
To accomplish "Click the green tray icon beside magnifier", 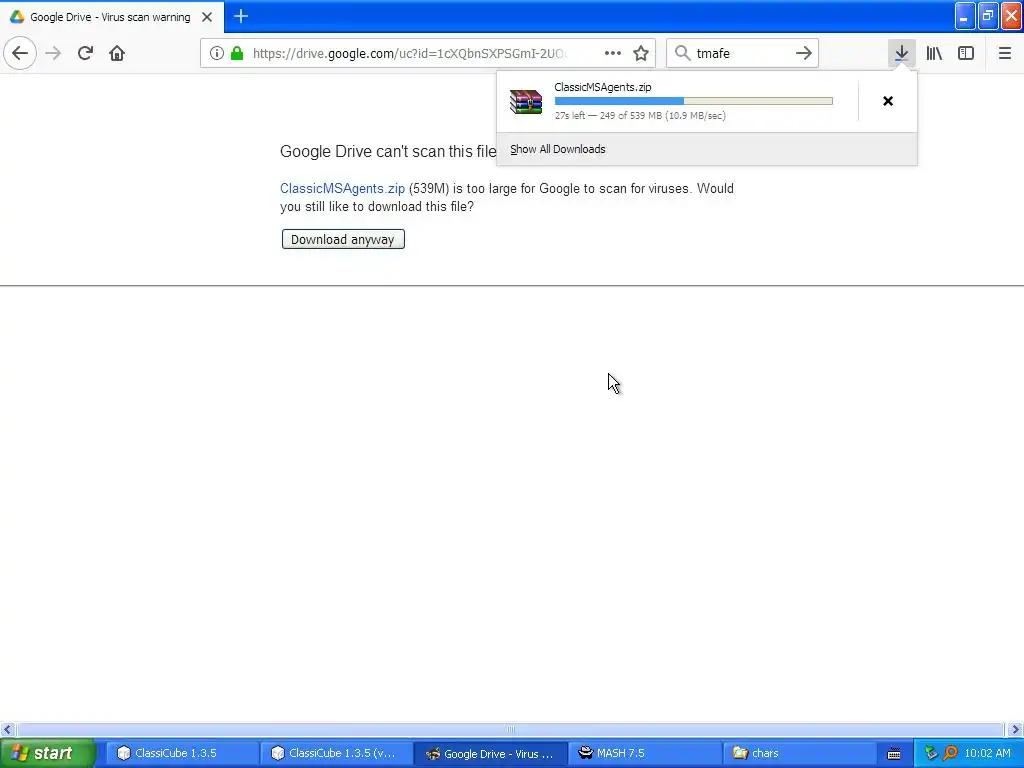I will [x=931, y=753].
